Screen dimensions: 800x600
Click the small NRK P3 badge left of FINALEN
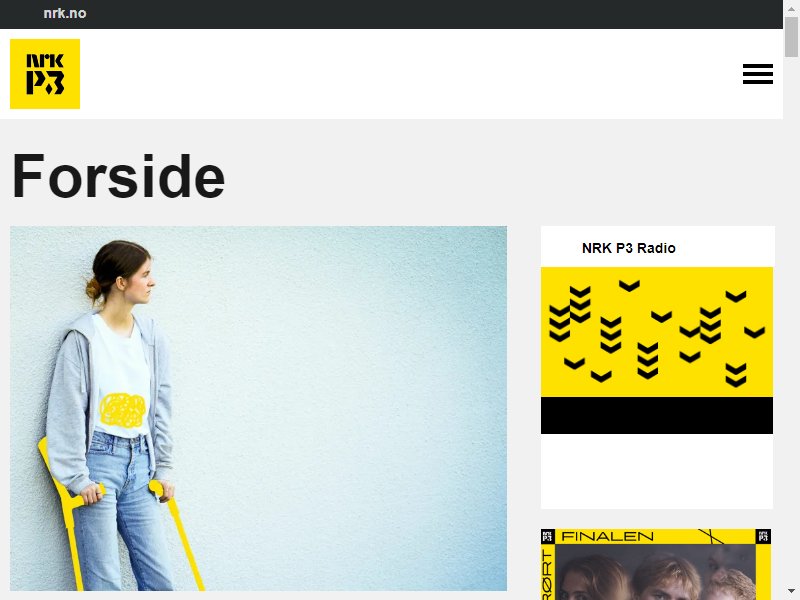point(547,536)
